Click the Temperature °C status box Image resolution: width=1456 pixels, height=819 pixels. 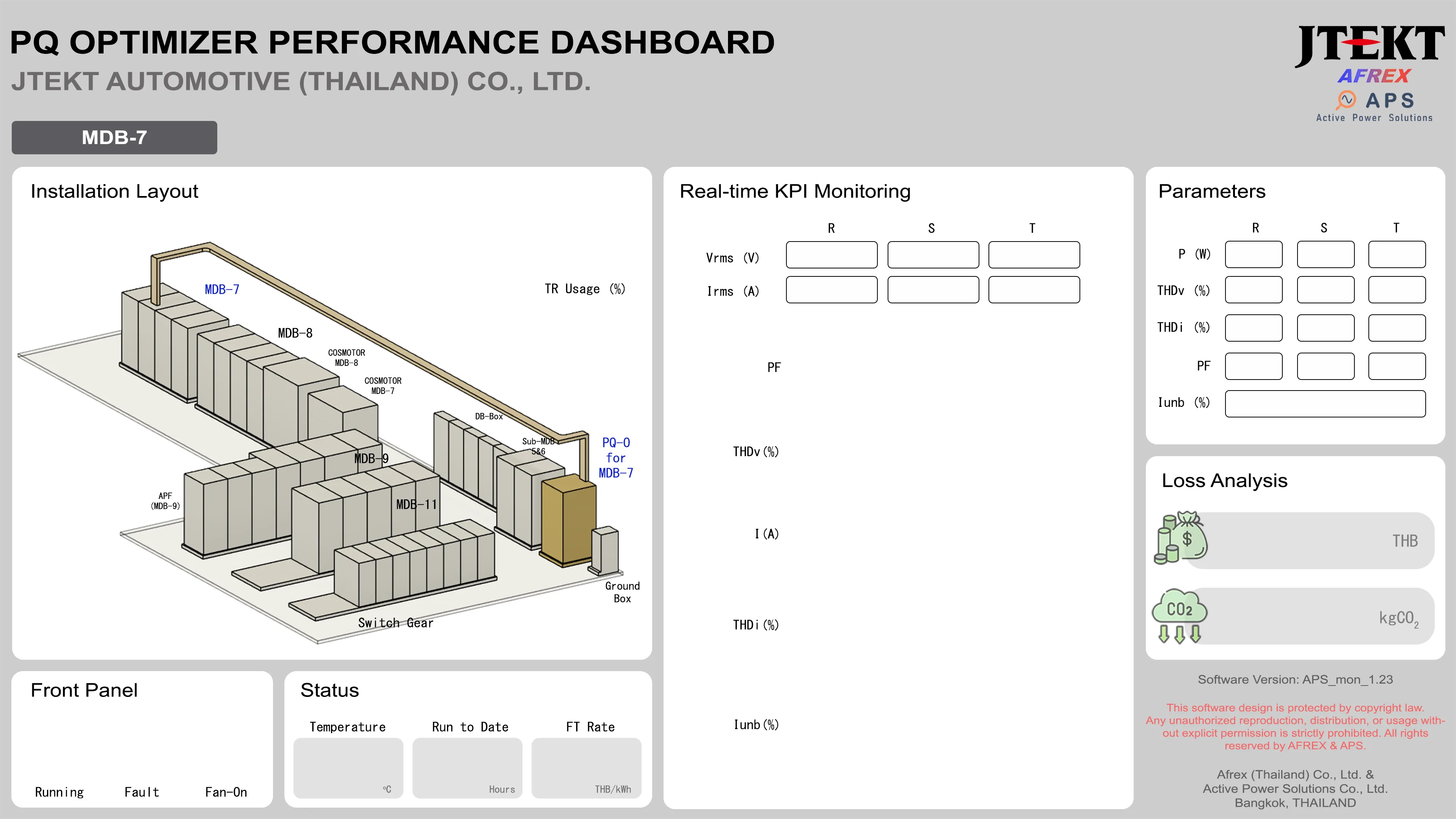click(x=348, y=768)
